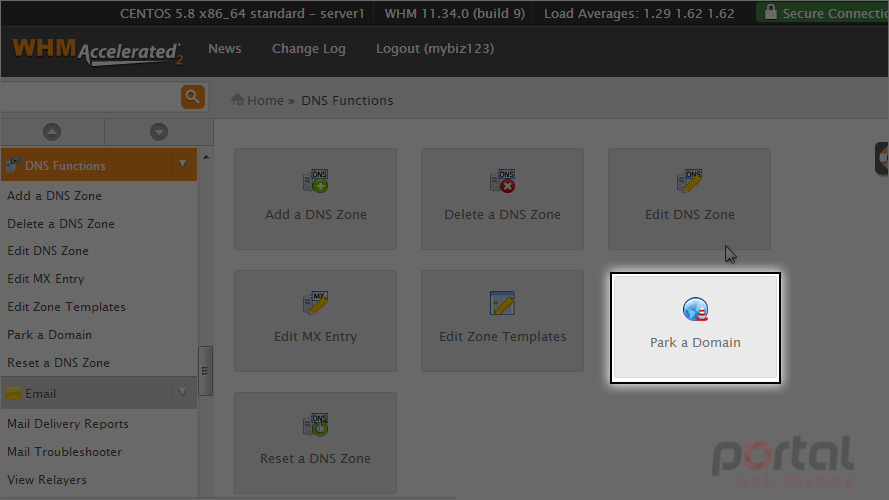Screen dimensions: 889x500
Task: Open Edit DNS Zone in sidebar
Action: (48, 251)
